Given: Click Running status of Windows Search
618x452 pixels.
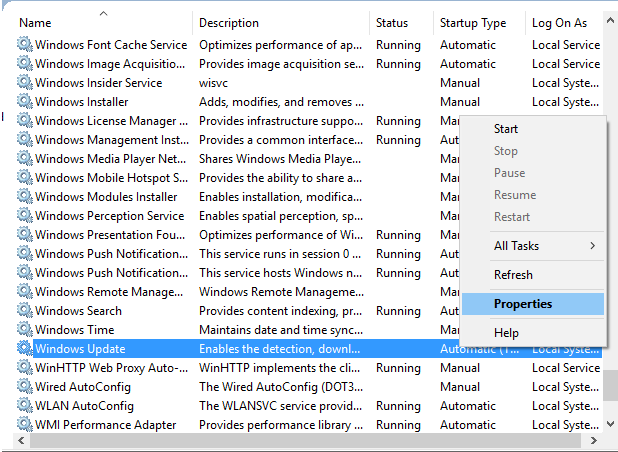Looking at the screenshot, I should (398, 311).
